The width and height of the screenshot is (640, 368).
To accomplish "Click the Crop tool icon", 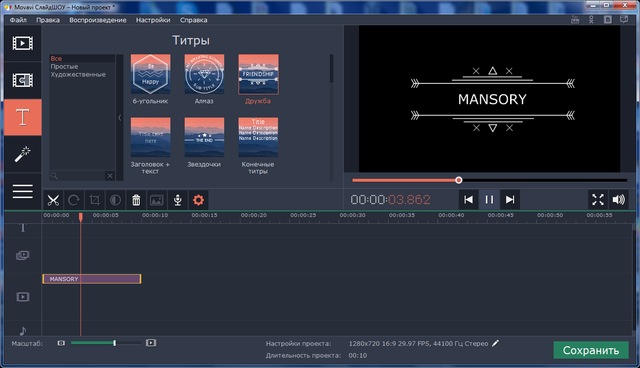I will click(95, 200).
